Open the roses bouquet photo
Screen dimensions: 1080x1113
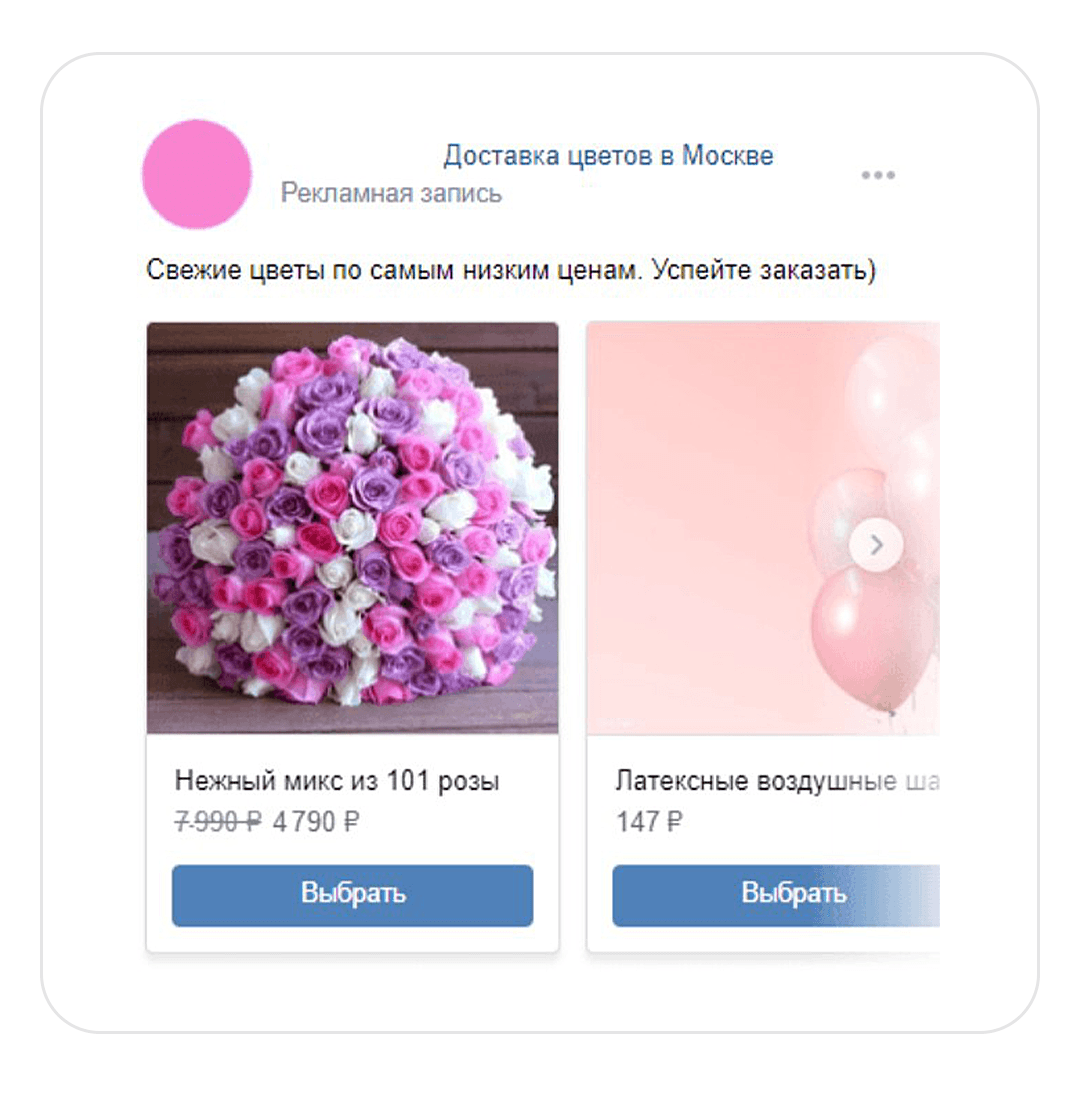(353, 527)
